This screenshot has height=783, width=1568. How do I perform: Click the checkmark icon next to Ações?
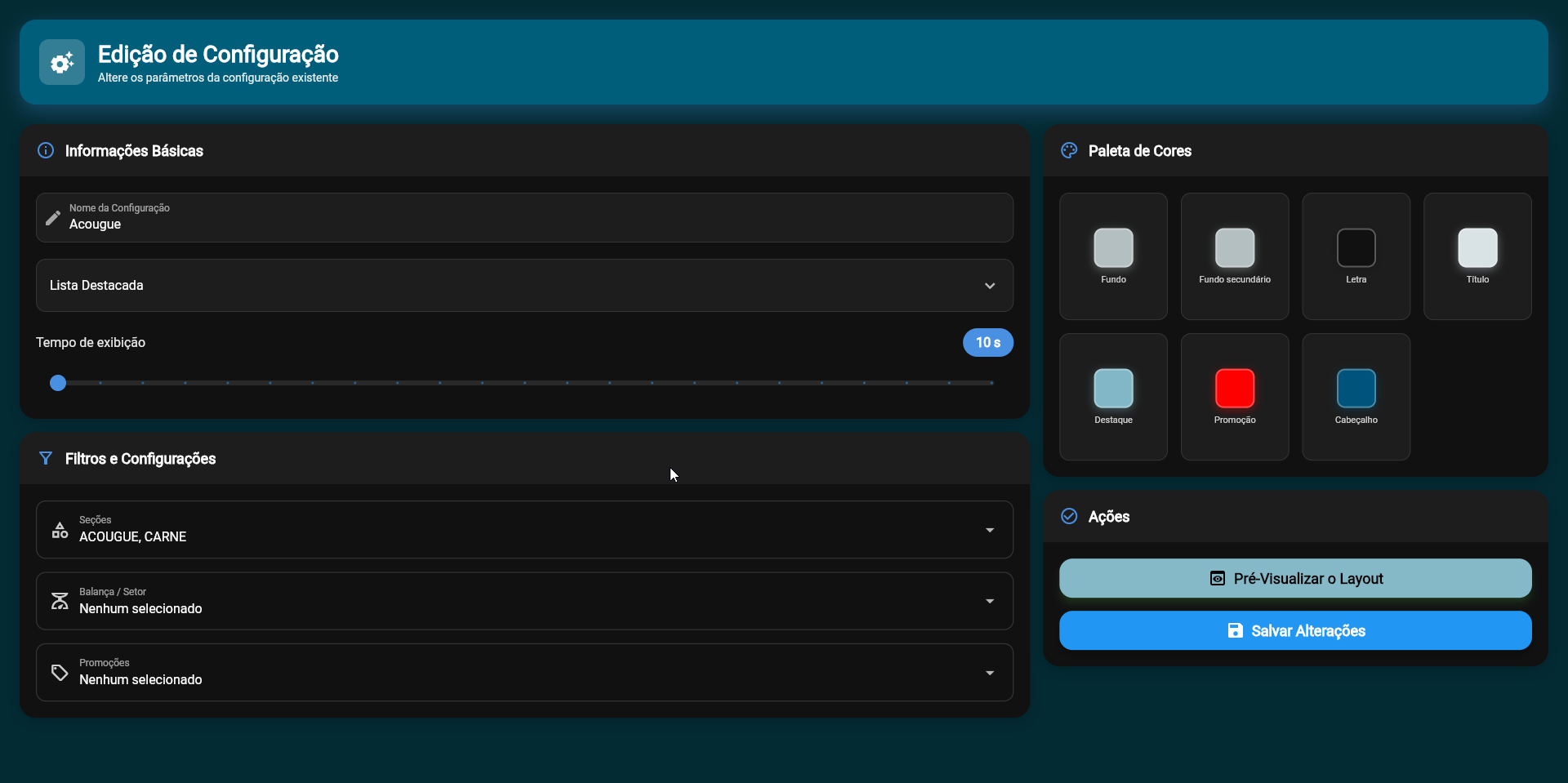click(x=1069, y=516)
